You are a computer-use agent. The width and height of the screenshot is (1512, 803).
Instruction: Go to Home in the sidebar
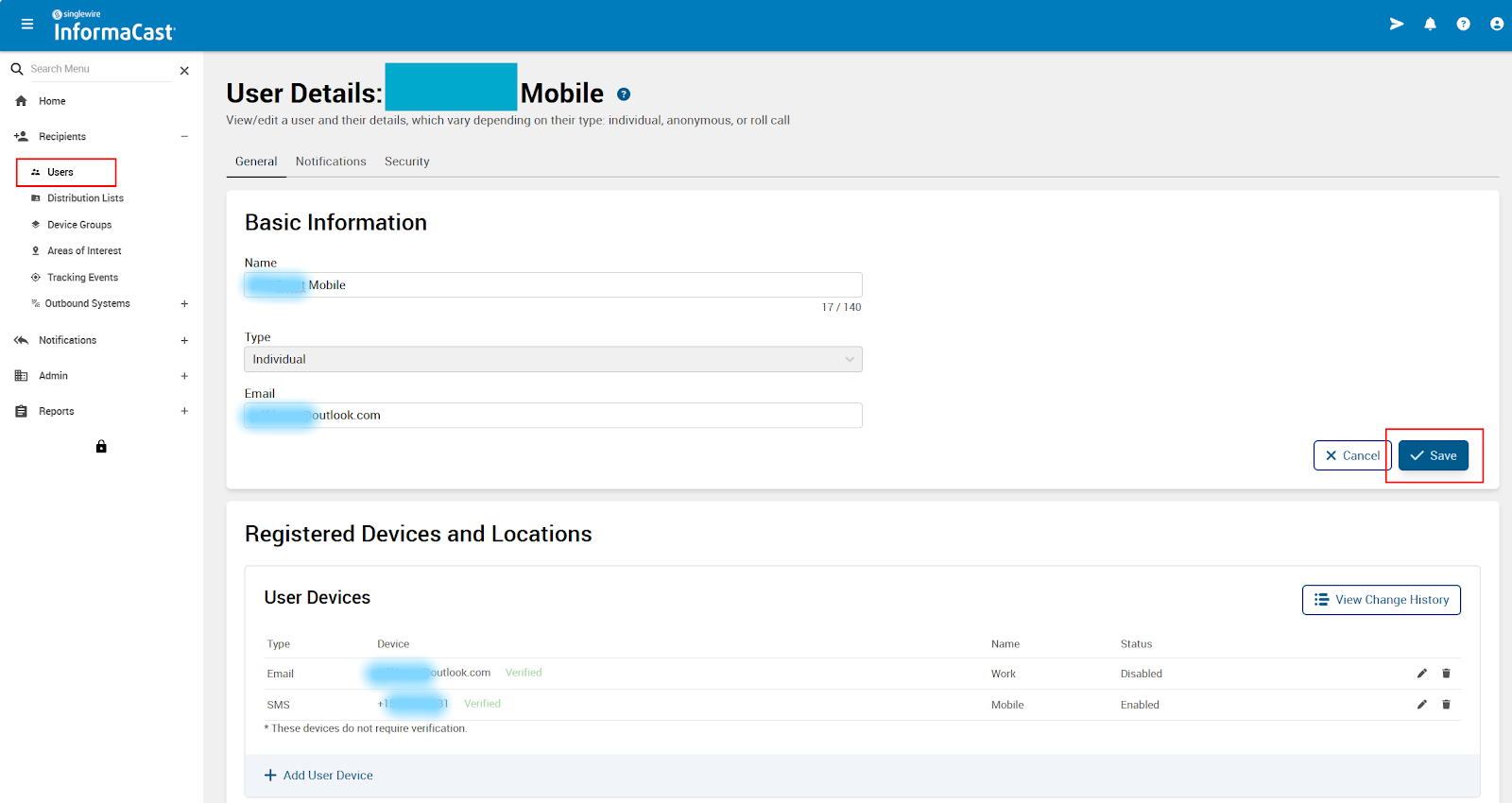[x=52, y=101]
